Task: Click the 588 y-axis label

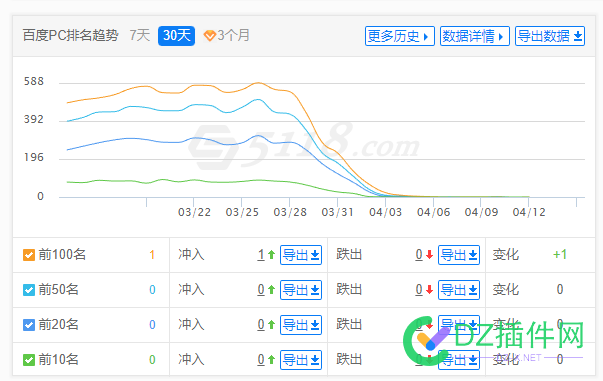Action: [34, 82]
